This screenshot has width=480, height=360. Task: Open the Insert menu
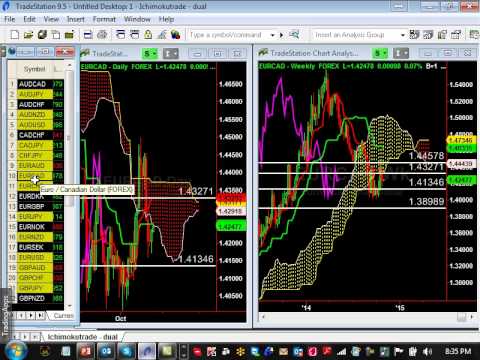(75, 19)
